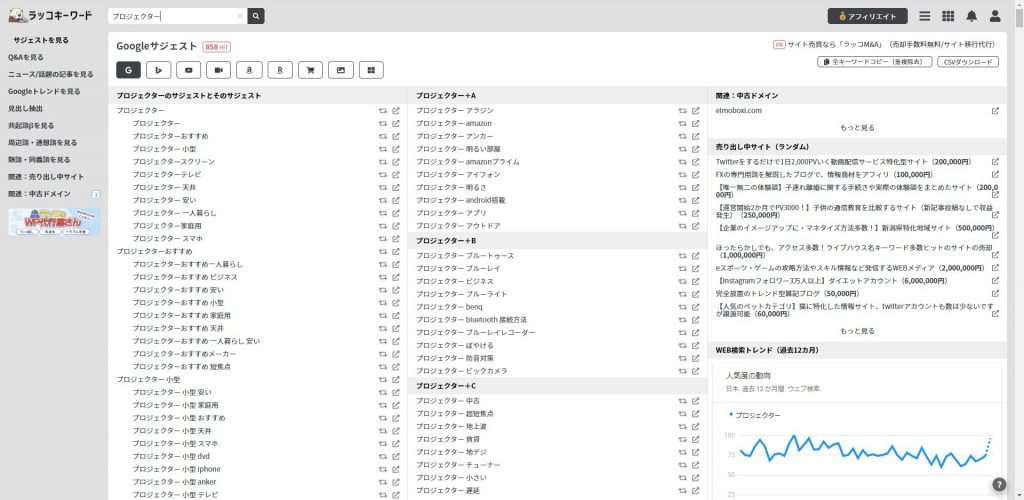Open サジェストを見る in sidebar
1024x500 pixels.
pyautogui.click(x=41, y=40)
